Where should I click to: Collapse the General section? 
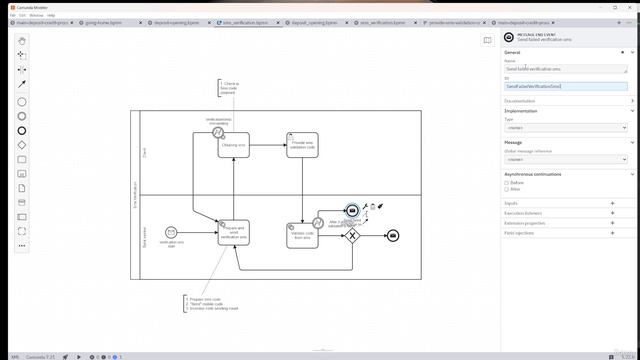[x=632, y=53]
